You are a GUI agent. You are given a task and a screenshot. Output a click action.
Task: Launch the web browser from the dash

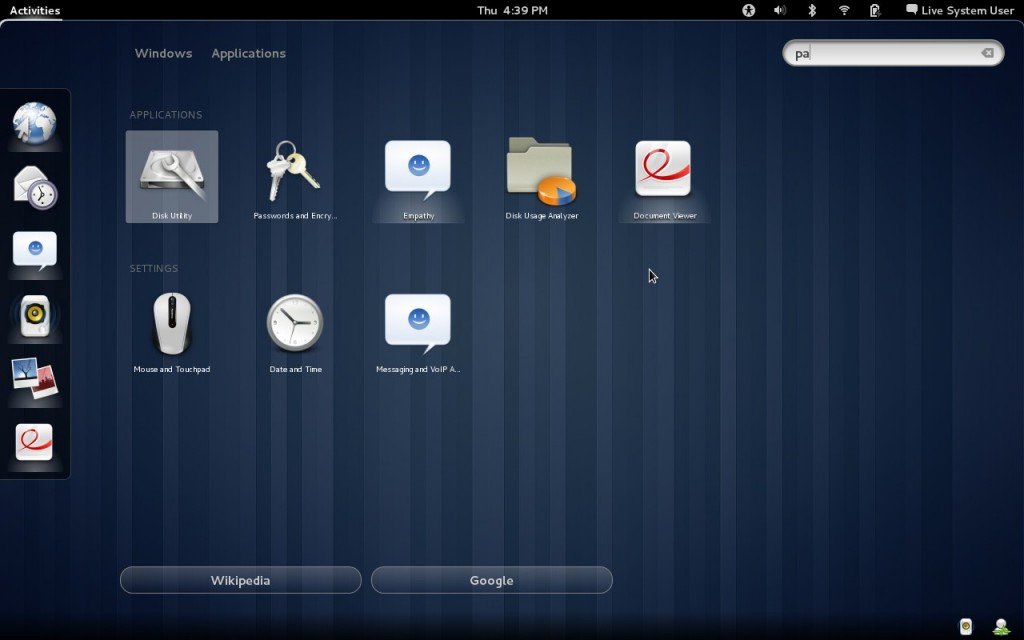(35, 122)
